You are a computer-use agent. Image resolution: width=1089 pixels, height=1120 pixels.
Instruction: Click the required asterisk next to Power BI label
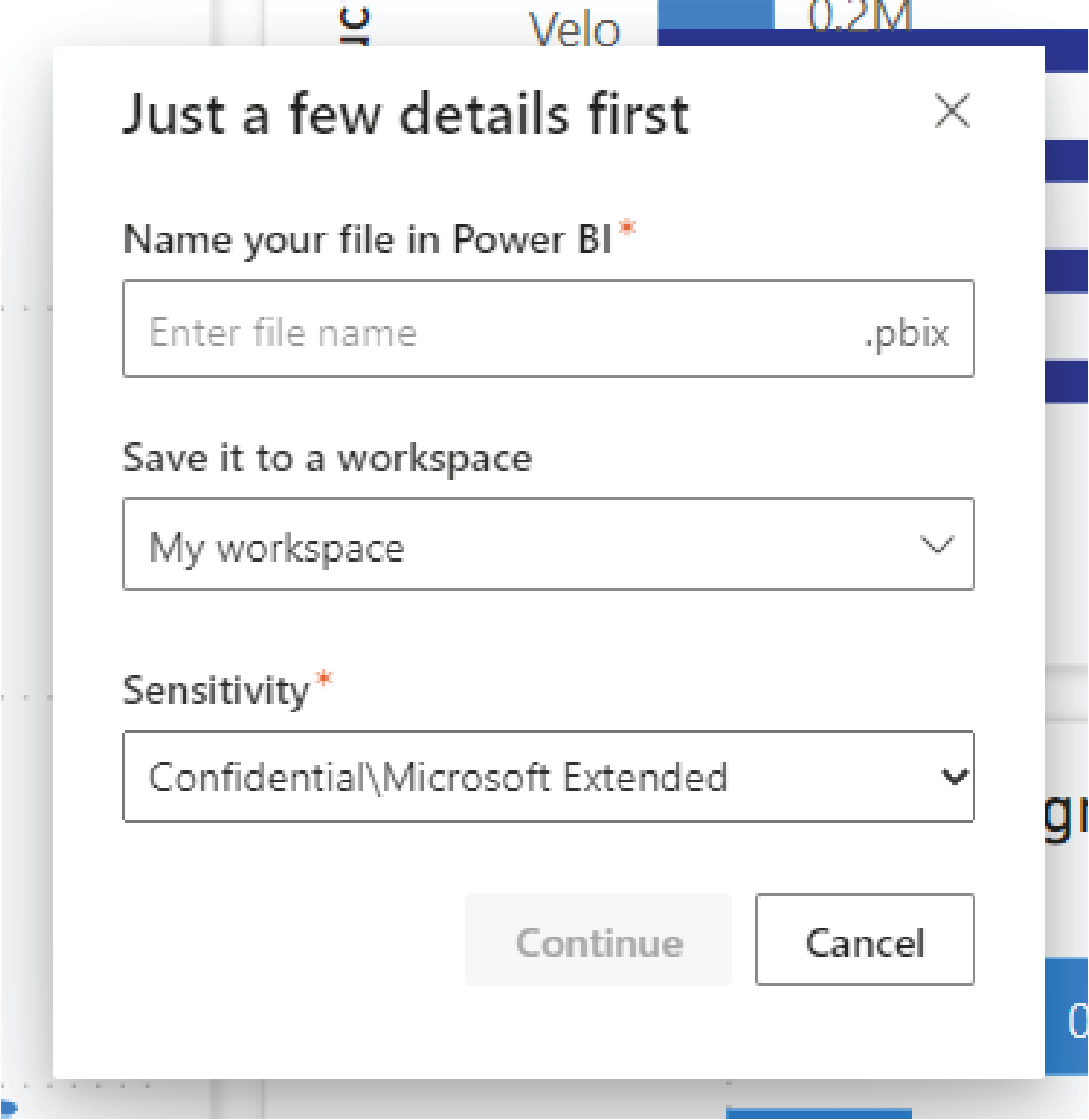point(628,227)
